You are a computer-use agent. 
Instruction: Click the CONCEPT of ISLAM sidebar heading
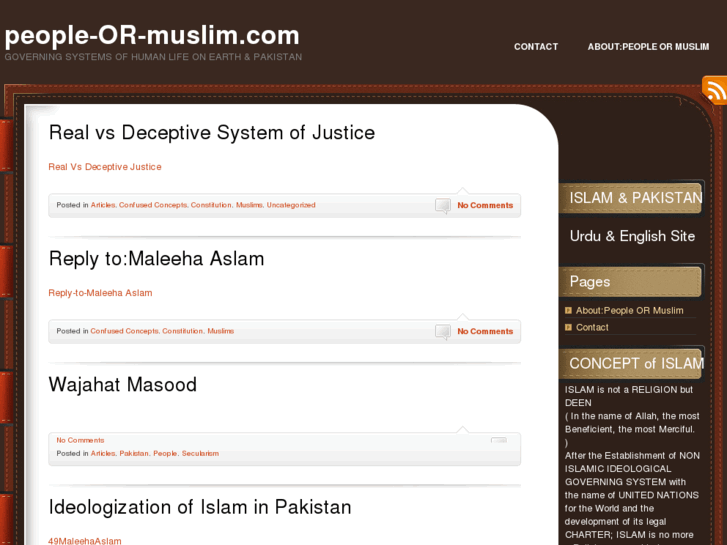pos(637,364)
